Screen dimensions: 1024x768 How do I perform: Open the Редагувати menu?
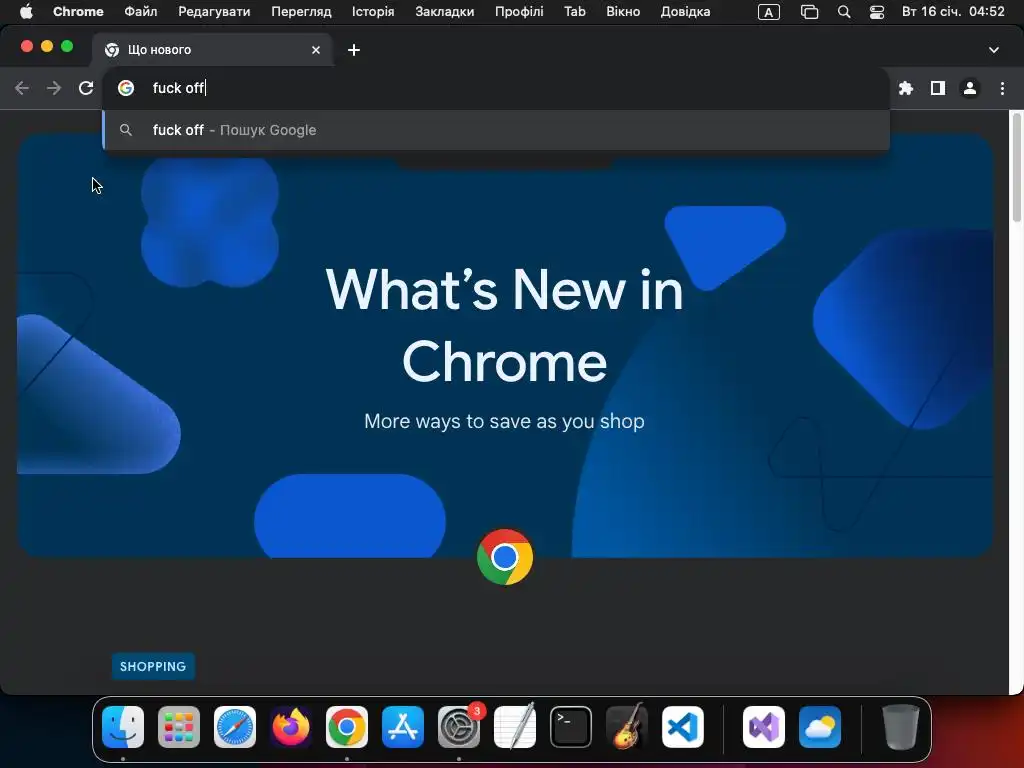(214, 12)
